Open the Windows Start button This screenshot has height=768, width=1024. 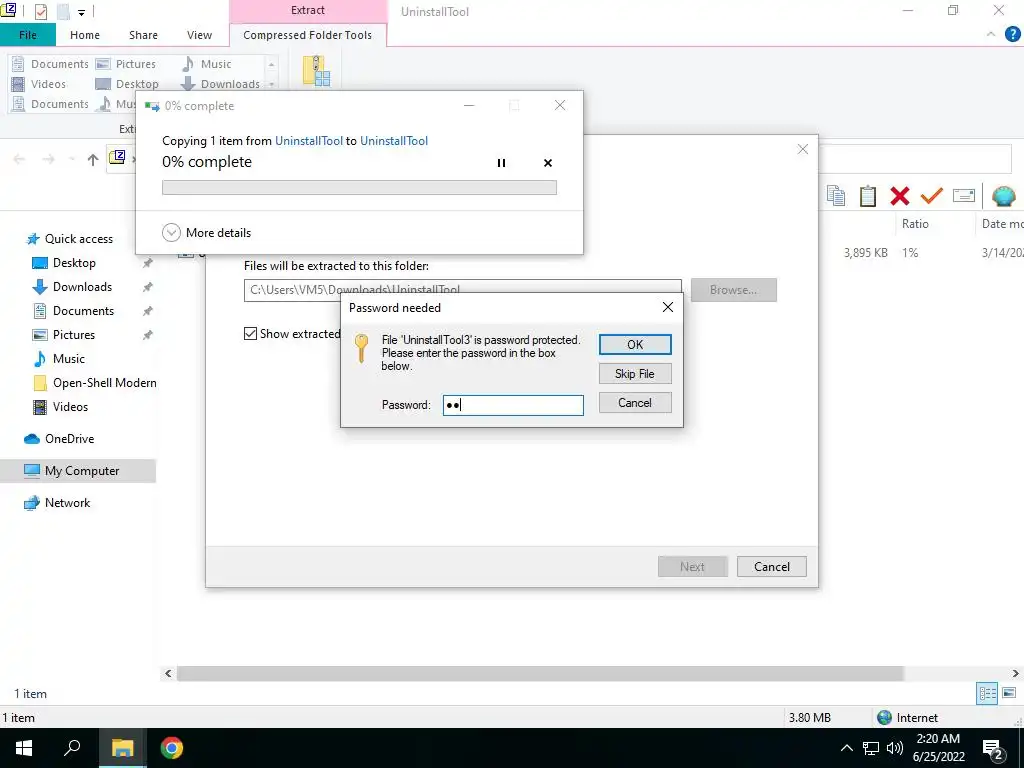point(24,748)
